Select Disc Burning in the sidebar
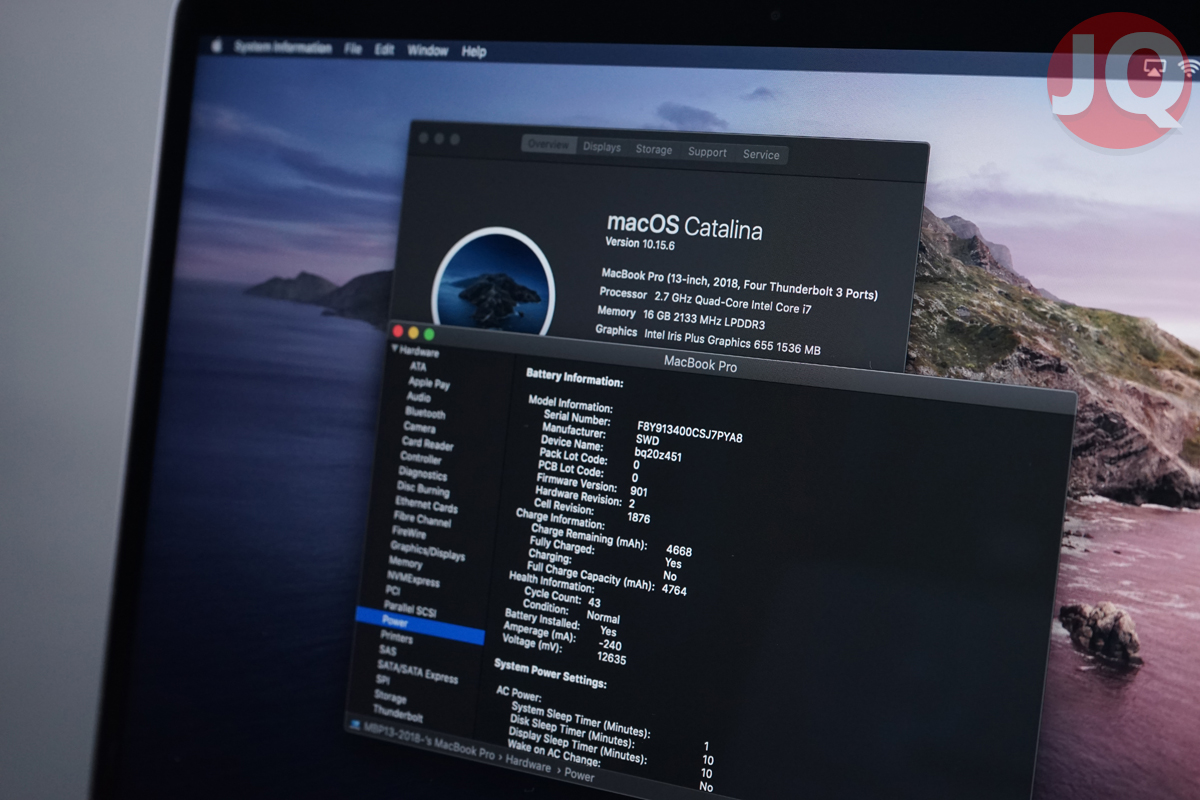The width and height of the screenshot is (1200, 800). 423,490
